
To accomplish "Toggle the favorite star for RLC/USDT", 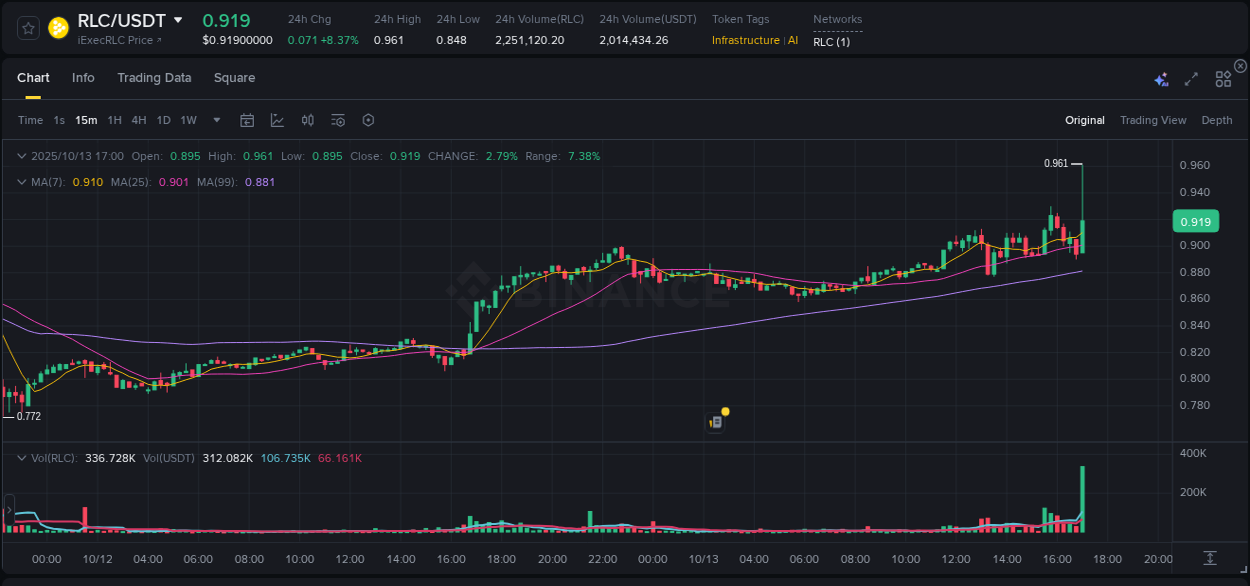I will (x=27, y=28).
